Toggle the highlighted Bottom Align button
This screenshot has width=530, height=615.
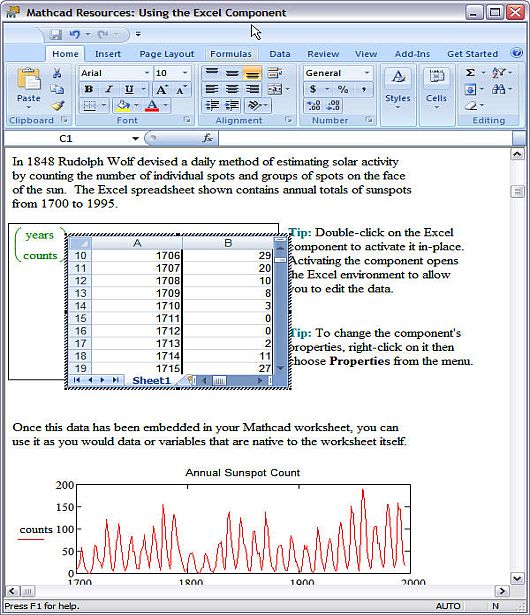pos(252,73)
